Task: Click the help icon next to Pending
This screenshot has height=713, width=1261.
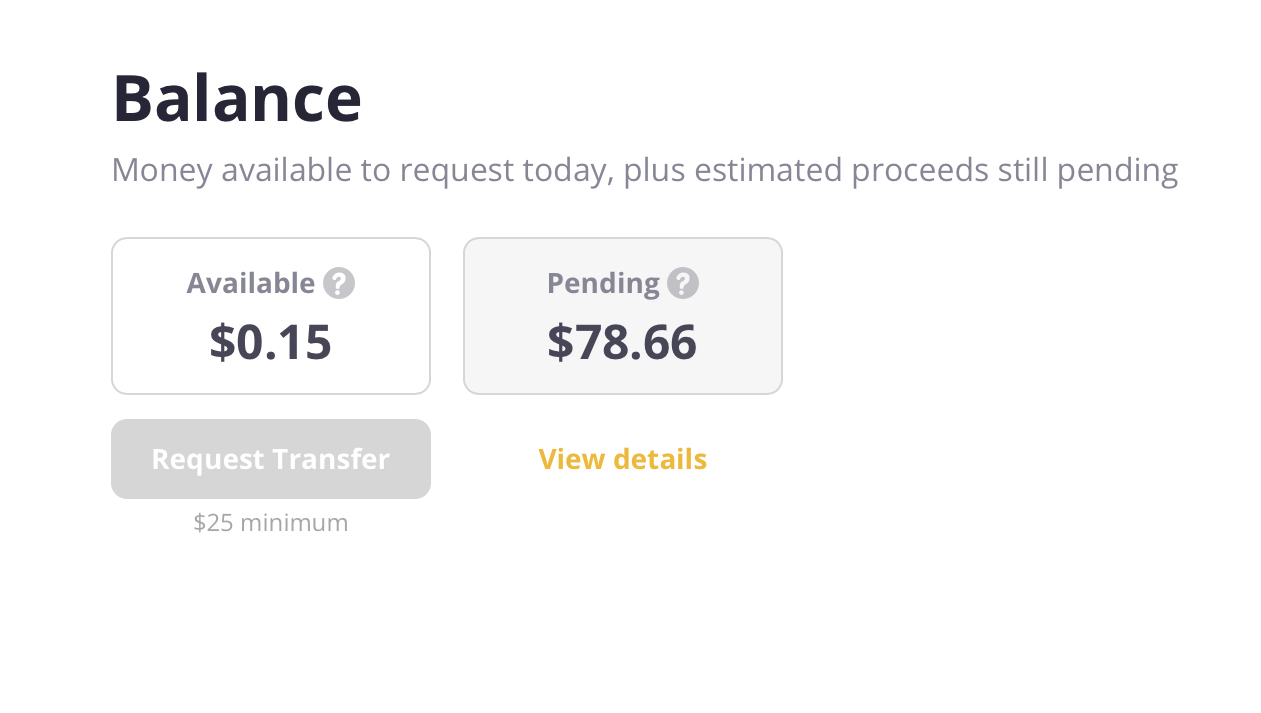Action: [x=683, y=283]
